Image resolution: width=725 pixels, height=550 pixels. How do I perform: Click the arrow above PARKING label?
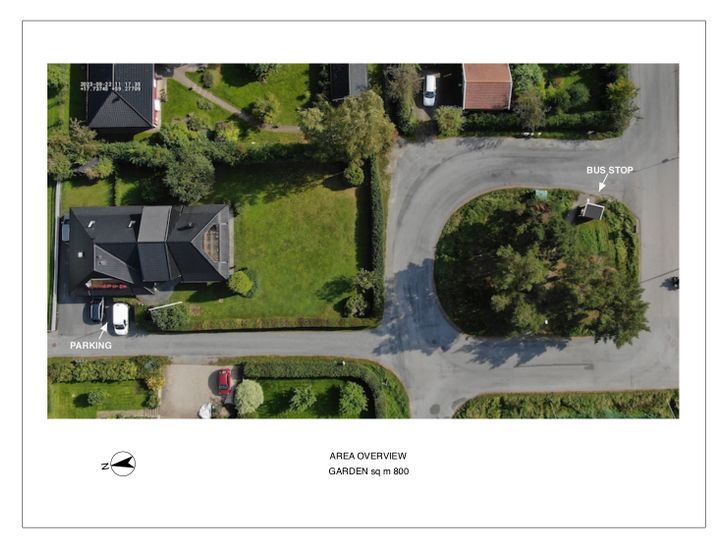(102, 331)
